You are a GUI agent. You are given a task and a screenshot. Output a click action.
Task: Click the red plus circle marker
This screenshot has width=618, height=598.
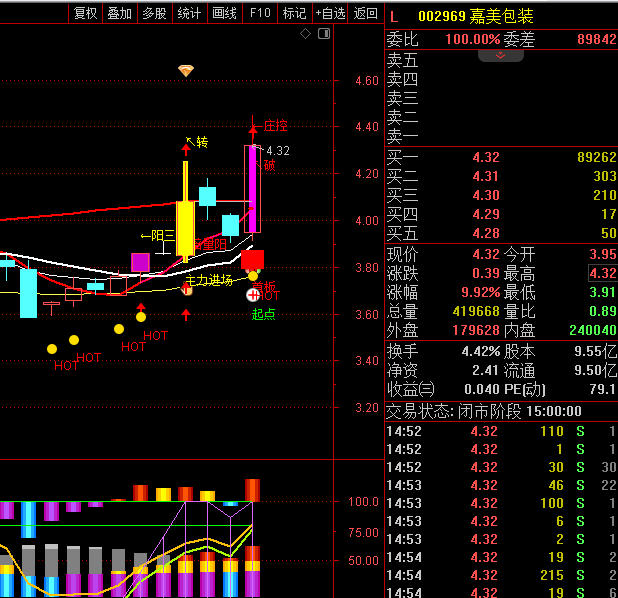coord(253,295)
